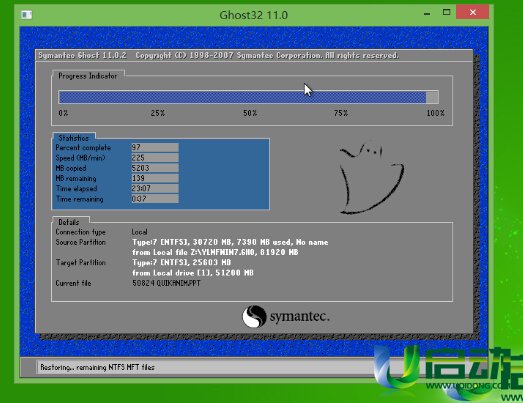
Task: Click the source file path Z:\YLMFWIN7.GHO line
Action: 215,252
